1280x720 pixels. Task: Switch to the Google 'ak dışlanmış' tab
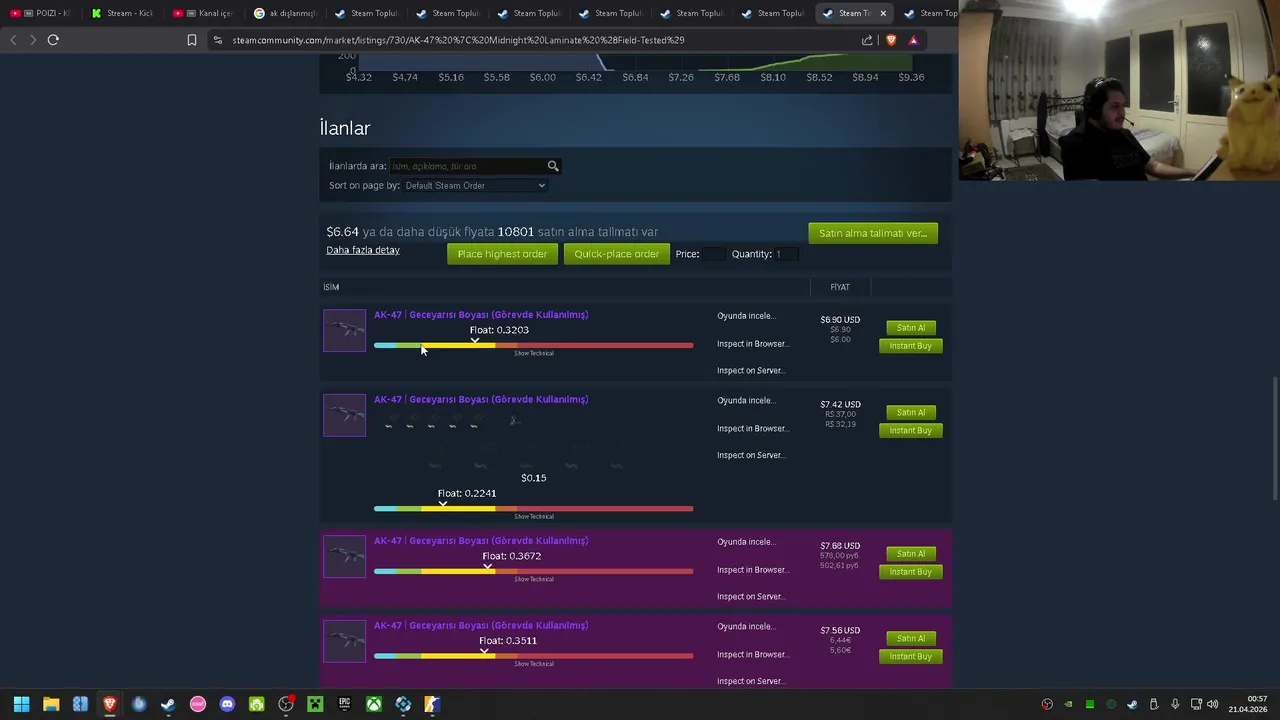pyautogui.click(x=284, y=13)
